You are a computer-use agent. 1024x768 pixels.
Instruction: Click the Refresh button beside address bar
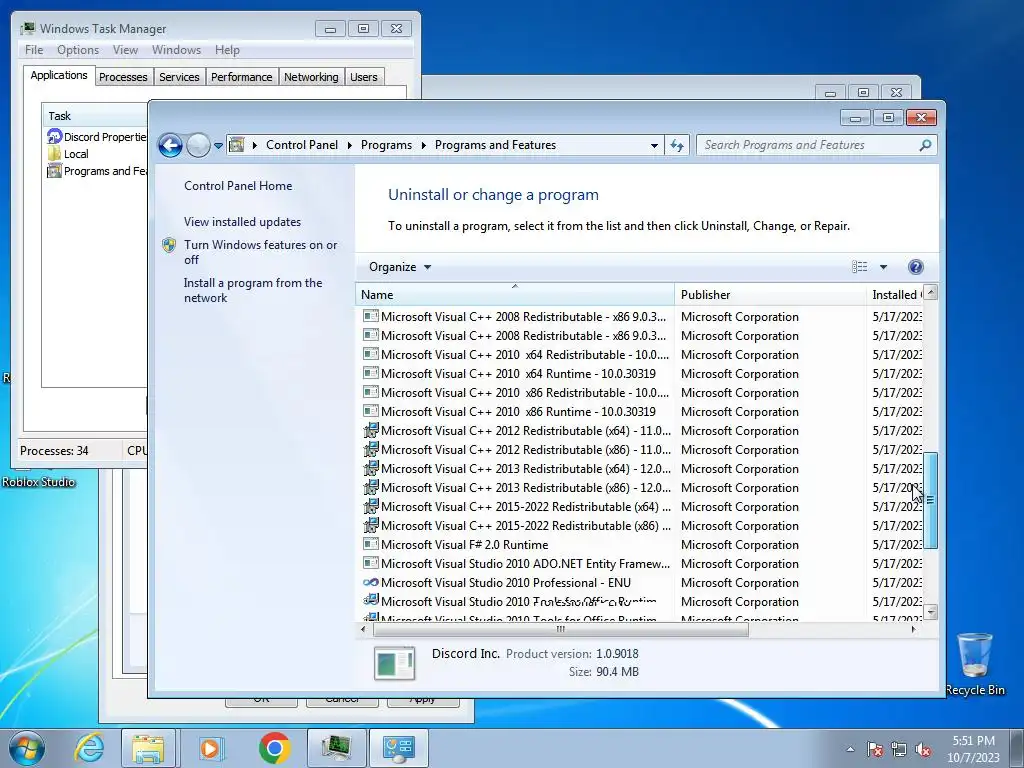pyautogui.click(x=677, y=146)
